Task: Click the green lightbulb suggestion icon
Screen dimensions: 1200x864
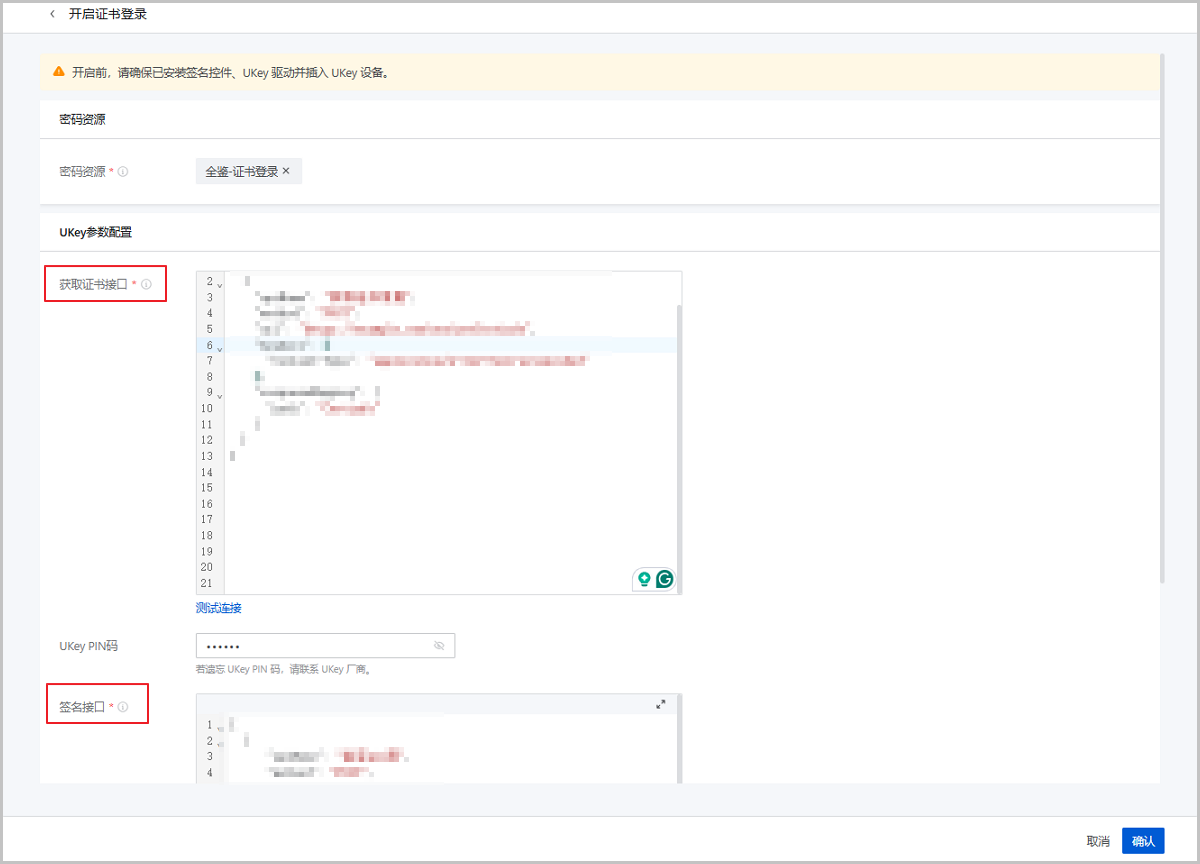Action: pos(644,579)
